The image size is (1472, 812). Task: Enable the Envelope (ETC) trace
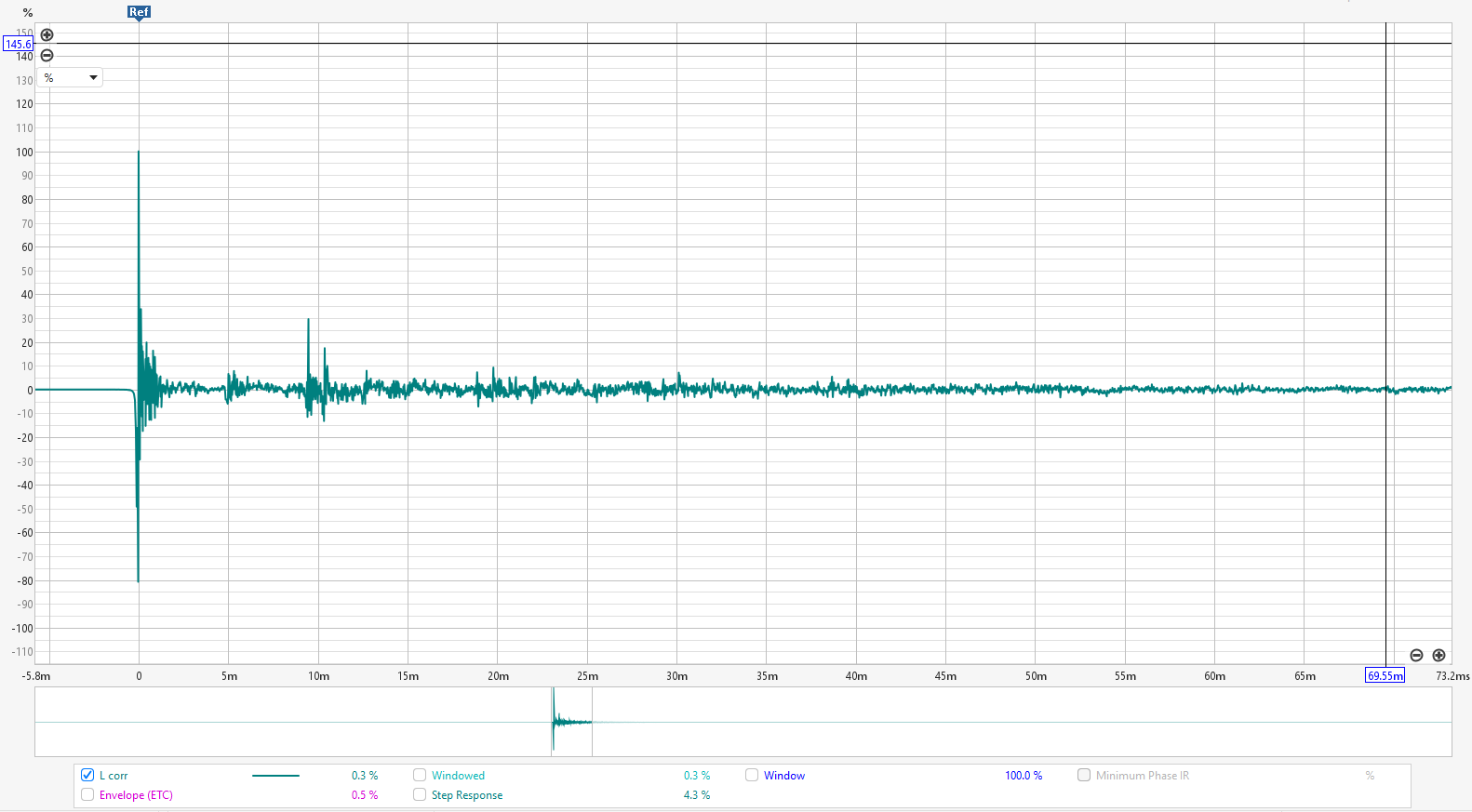(x=87, y=794)
